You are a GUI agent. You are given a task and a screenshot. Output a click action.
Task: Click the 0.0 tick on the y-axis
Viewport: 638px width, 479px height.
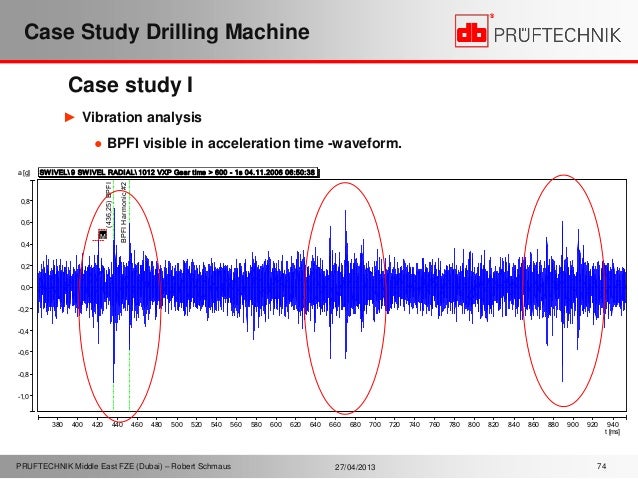[x=25, y=288]
